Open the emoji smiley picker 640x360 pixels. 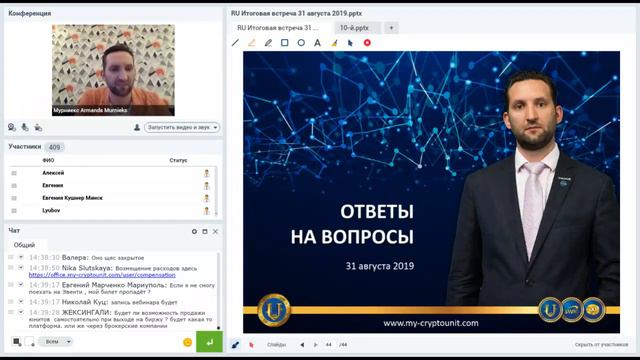[x=188, y=342]
